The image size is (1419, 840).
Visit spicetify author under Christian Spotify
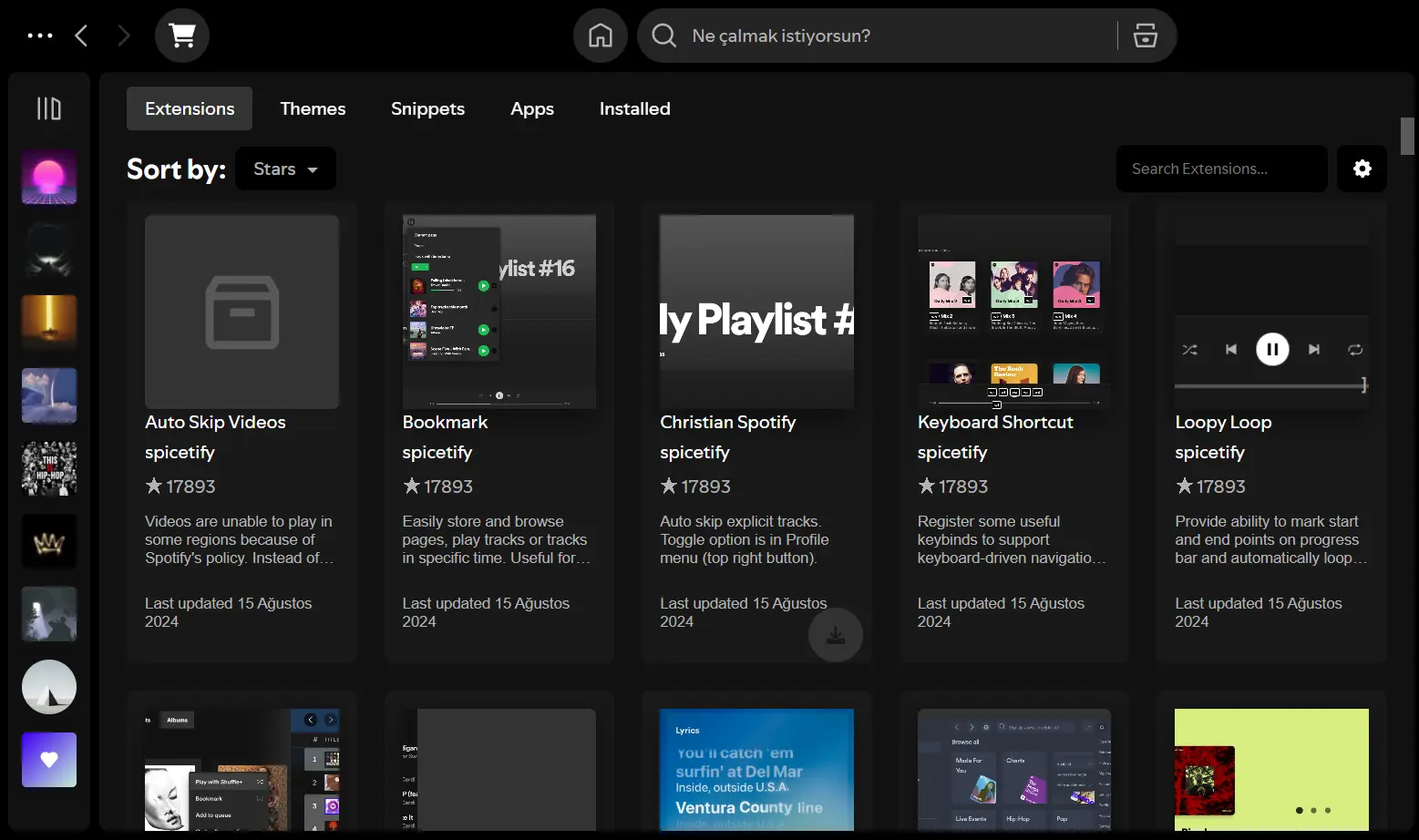[x=694, y=453]
